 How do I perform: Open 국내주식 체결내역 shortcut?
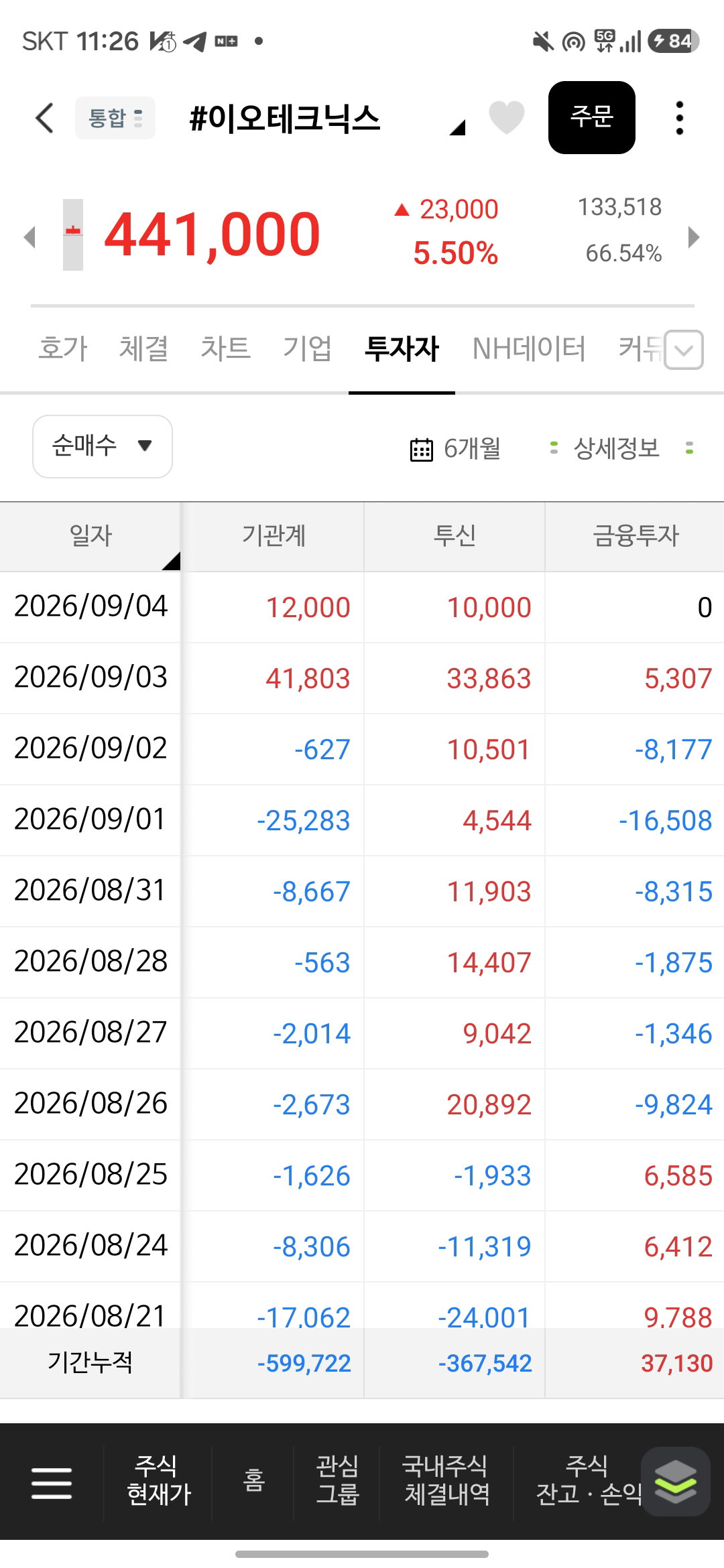tap(446, 1480)
